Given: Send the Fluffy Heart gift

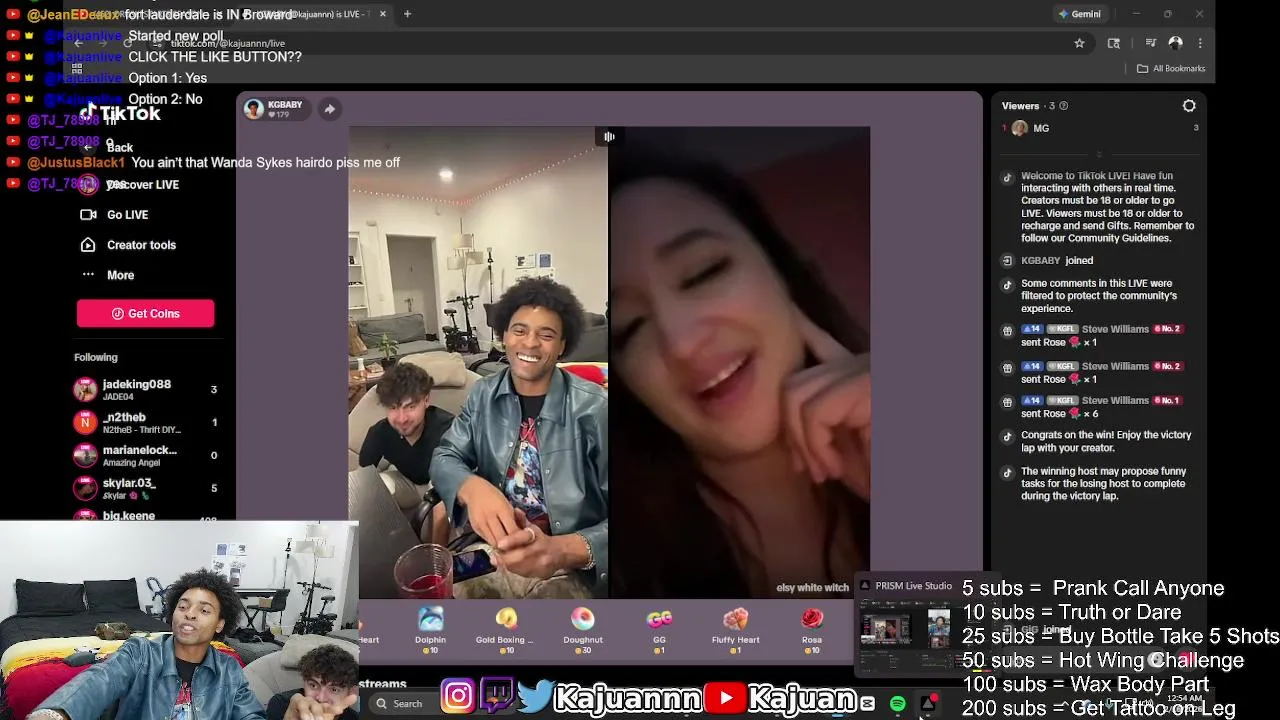Looking at the screenshot, I should coord(735,630).
